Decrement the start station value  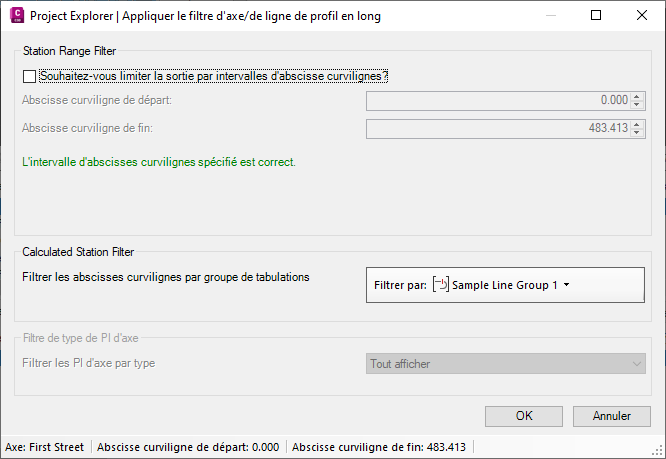[x=637, y=104]
